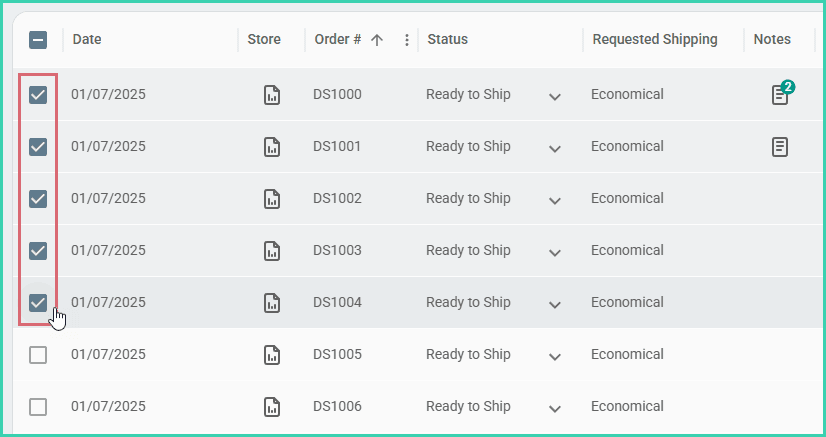Viewport: 826px width, 437px height.
Task: Open store report icon for order DS1004
Action: click(x=271, y=303)
